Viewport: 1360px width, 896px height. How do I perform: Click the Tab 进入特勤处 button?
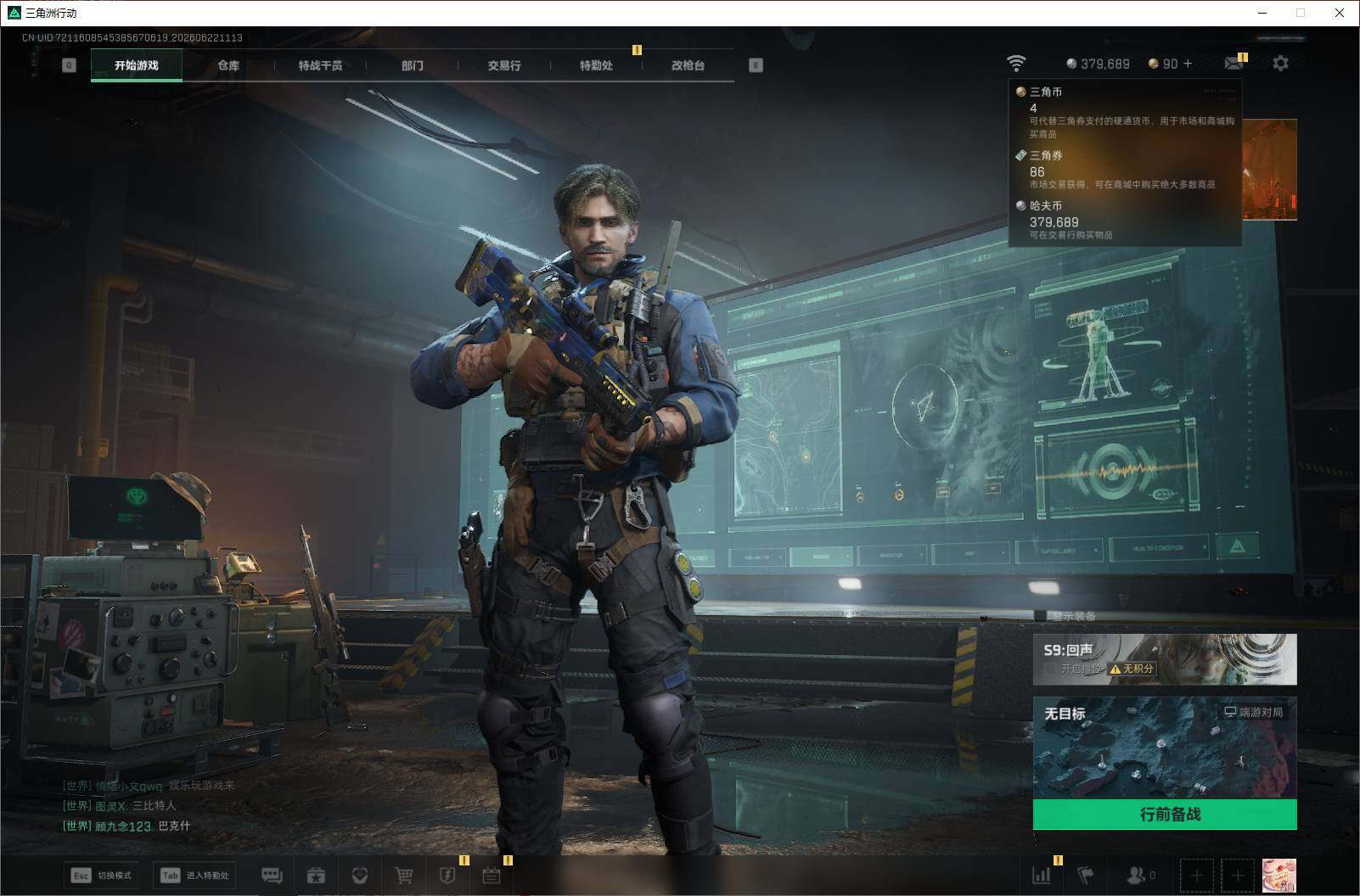(x=195, y=875)
